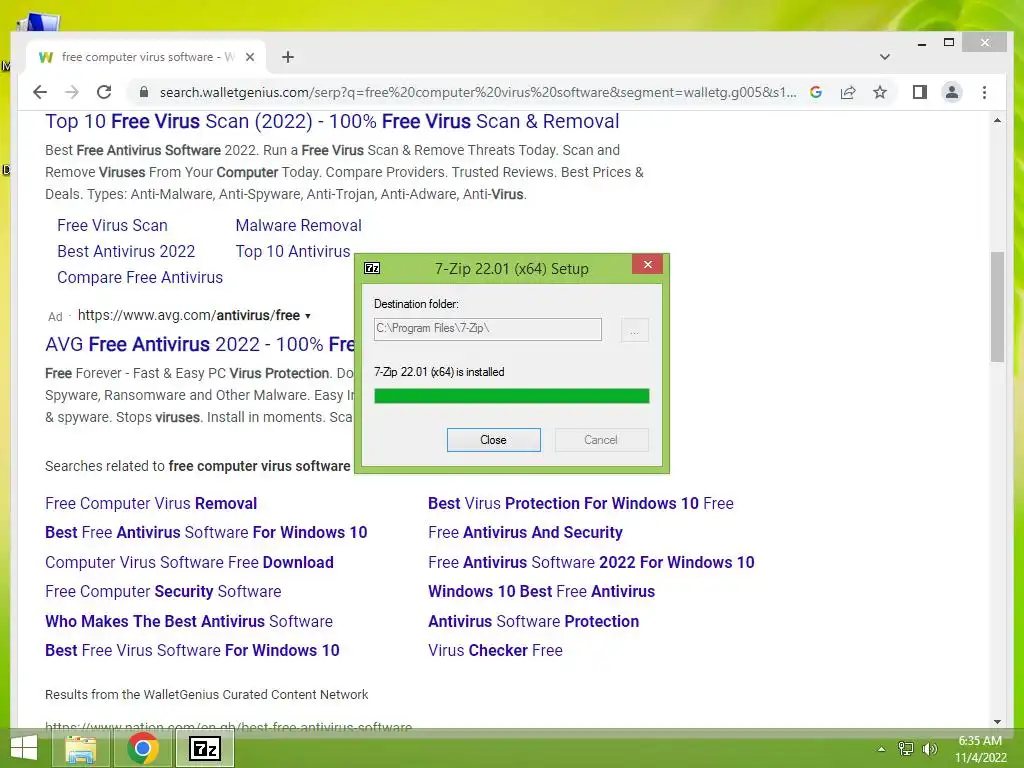The image size is (1024, 768).
Task: Click 'Results from the WalletGenius Curated Content Network'
Action: (206, 695)
